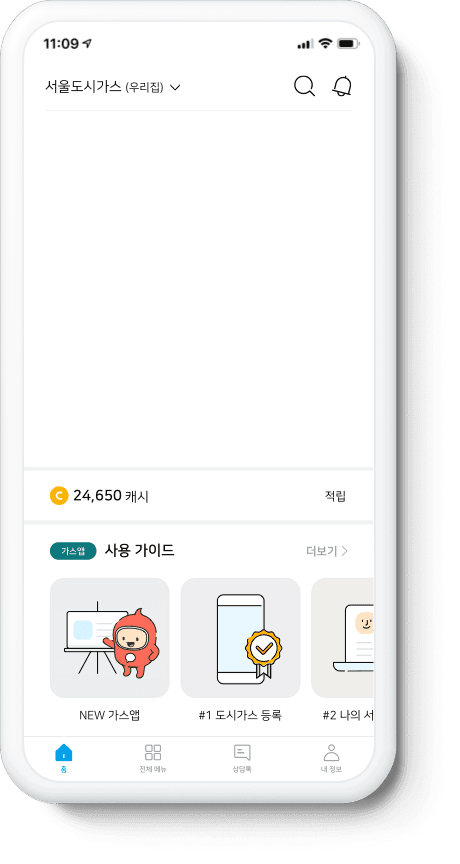Tap the orange cash coin icon
Viewport: 460px width, 864px height.
pyautogui.click(x=58, y=496)
